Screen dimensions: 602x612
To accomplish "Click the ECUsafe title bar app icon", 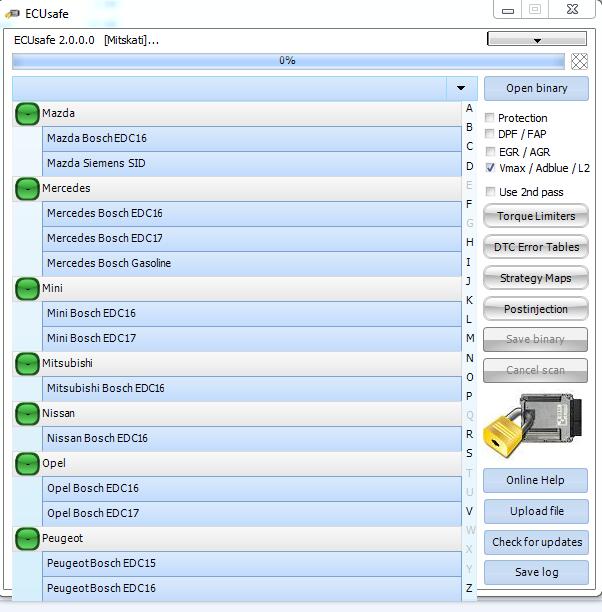I will [12, 14].
